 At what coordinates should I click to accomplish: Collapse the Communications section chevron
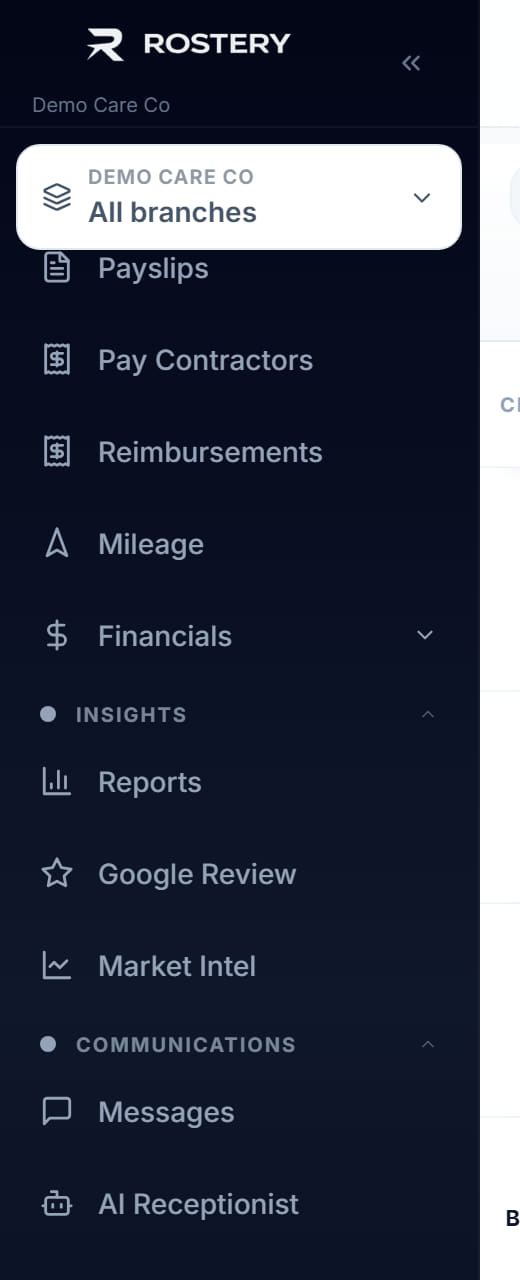click(428, 1044)
